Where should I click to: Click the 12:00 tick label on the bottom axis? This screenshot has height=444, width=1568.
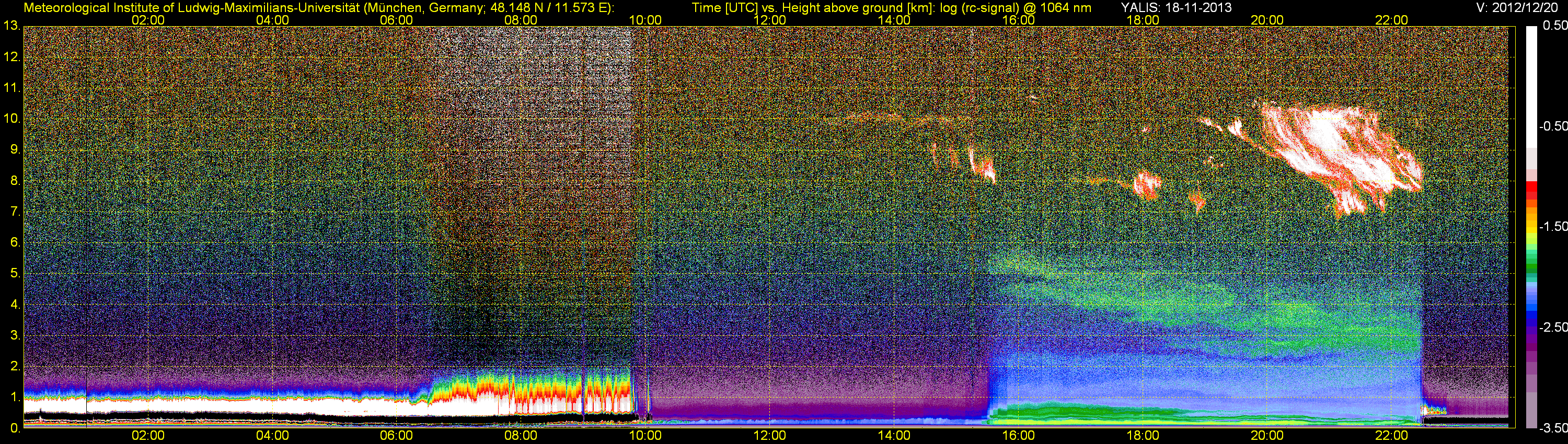[x=769, y=436]
